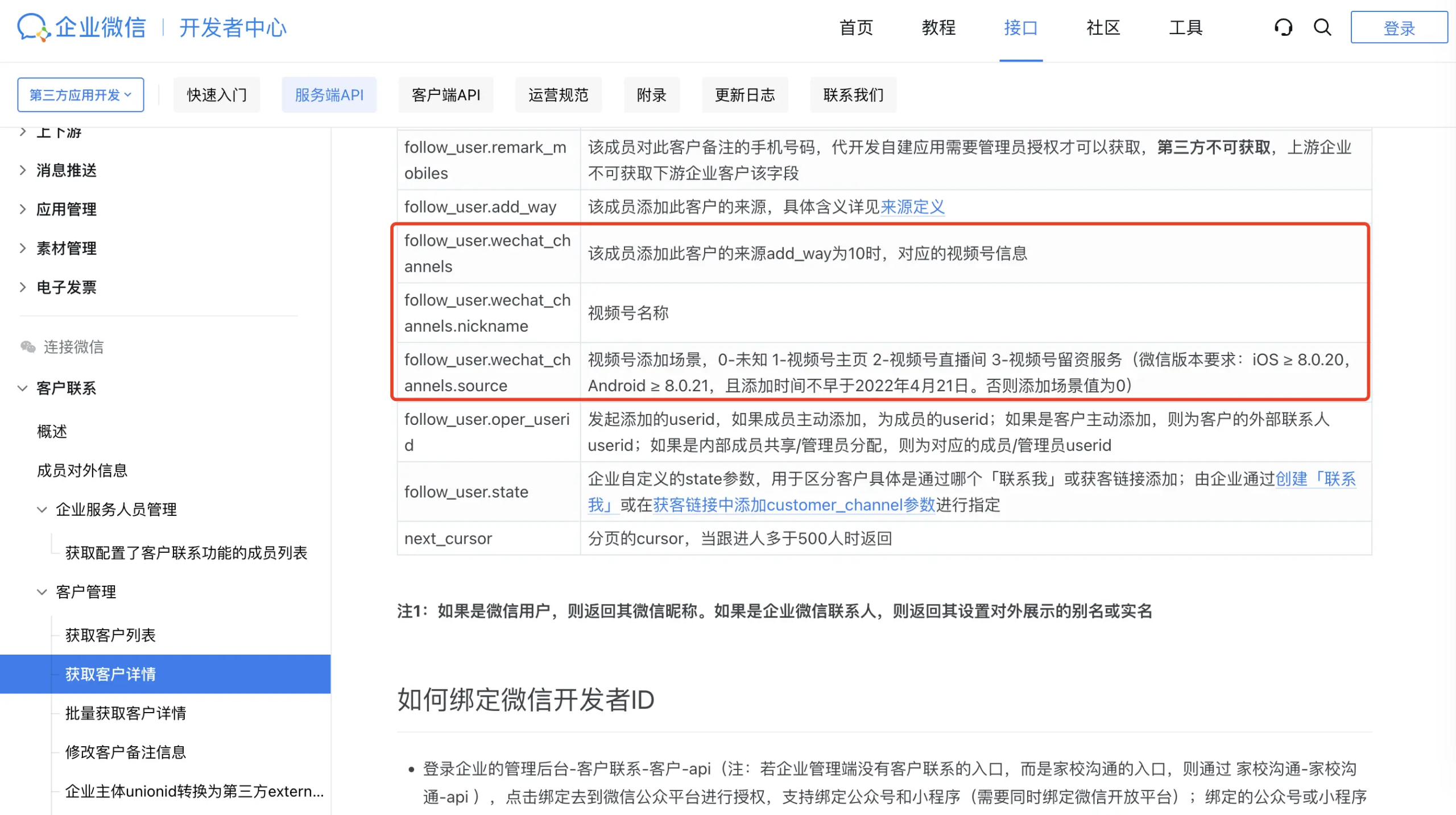
Task: Click next_cursor table cell
Action: pyautogui.click(x=489, y=539)
